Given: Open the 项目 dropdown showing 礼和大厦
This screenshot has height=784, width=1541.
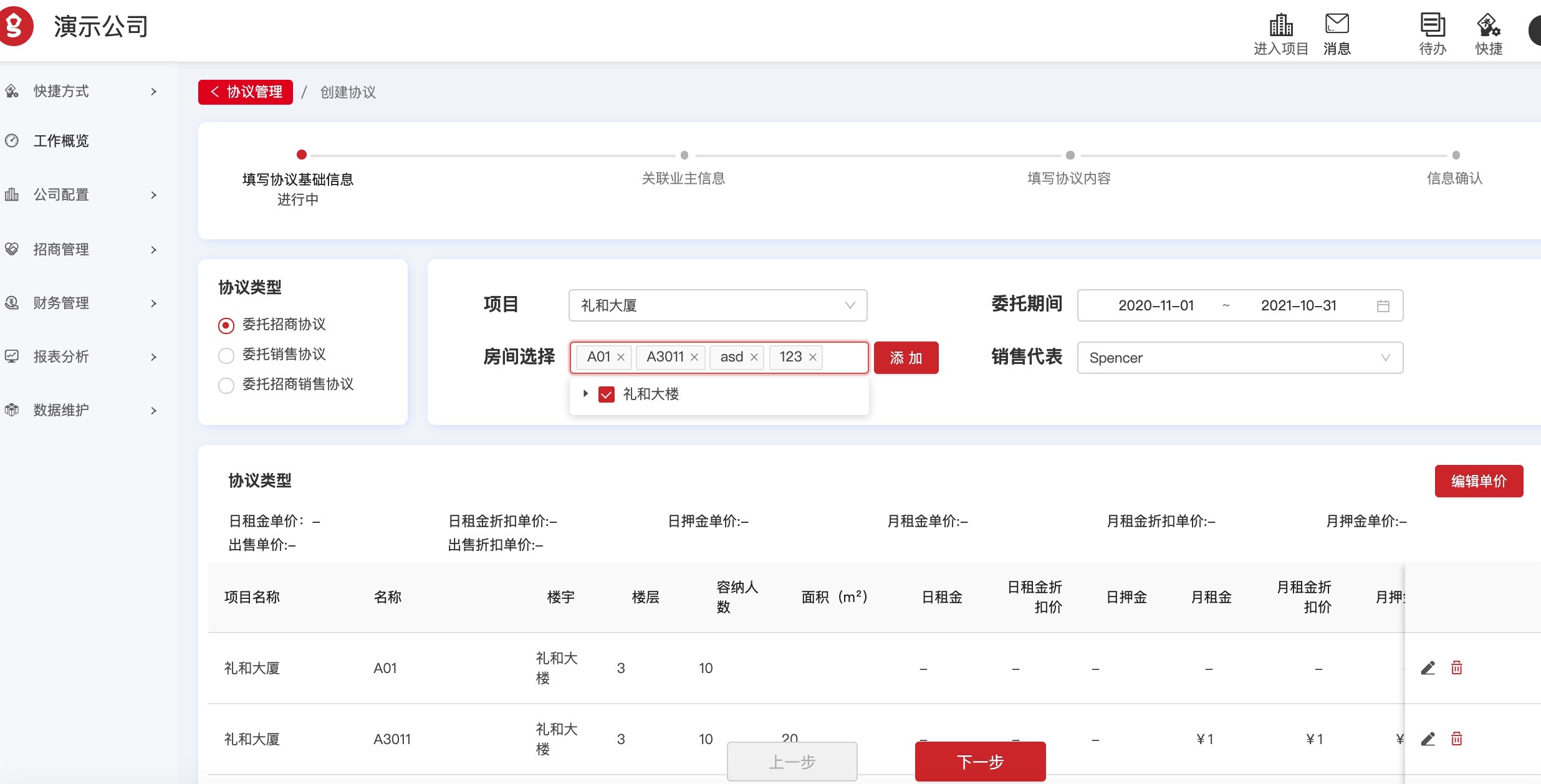Looking at the screenshot, I should click(718, 305).
